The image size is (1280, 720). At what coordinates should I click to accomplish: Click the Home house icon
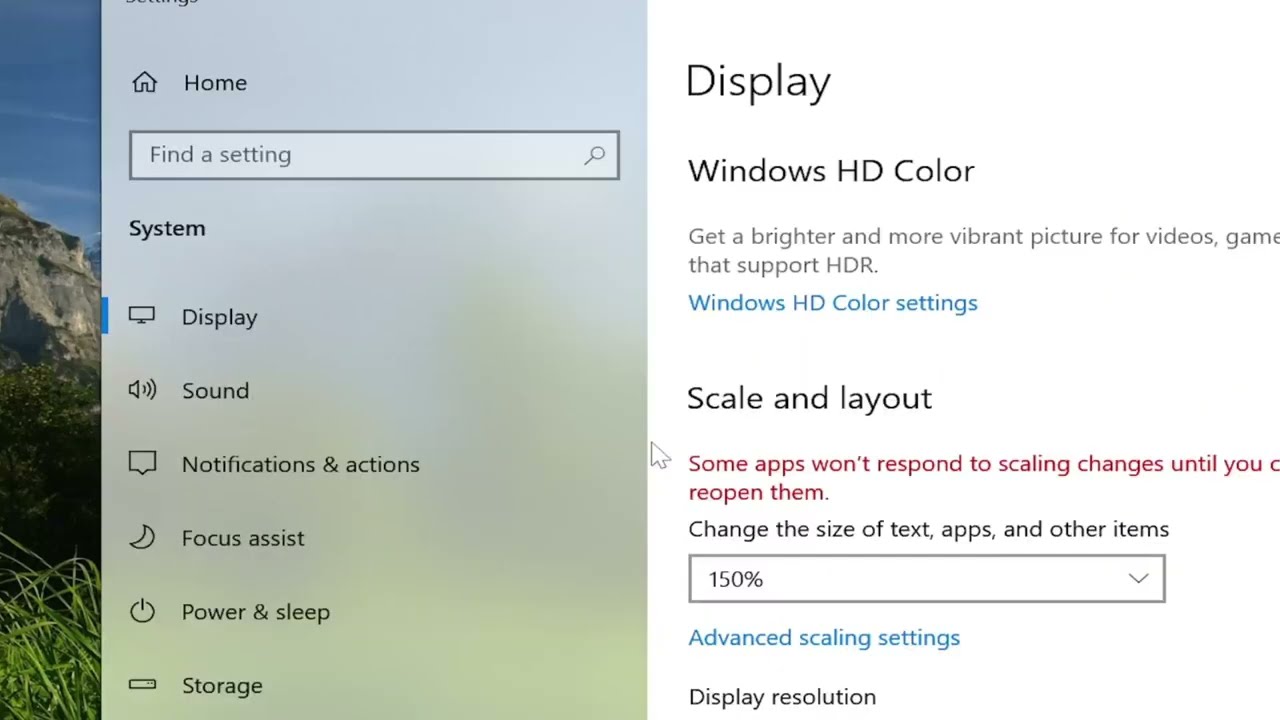pyautogui.click(x=145, y=83)
